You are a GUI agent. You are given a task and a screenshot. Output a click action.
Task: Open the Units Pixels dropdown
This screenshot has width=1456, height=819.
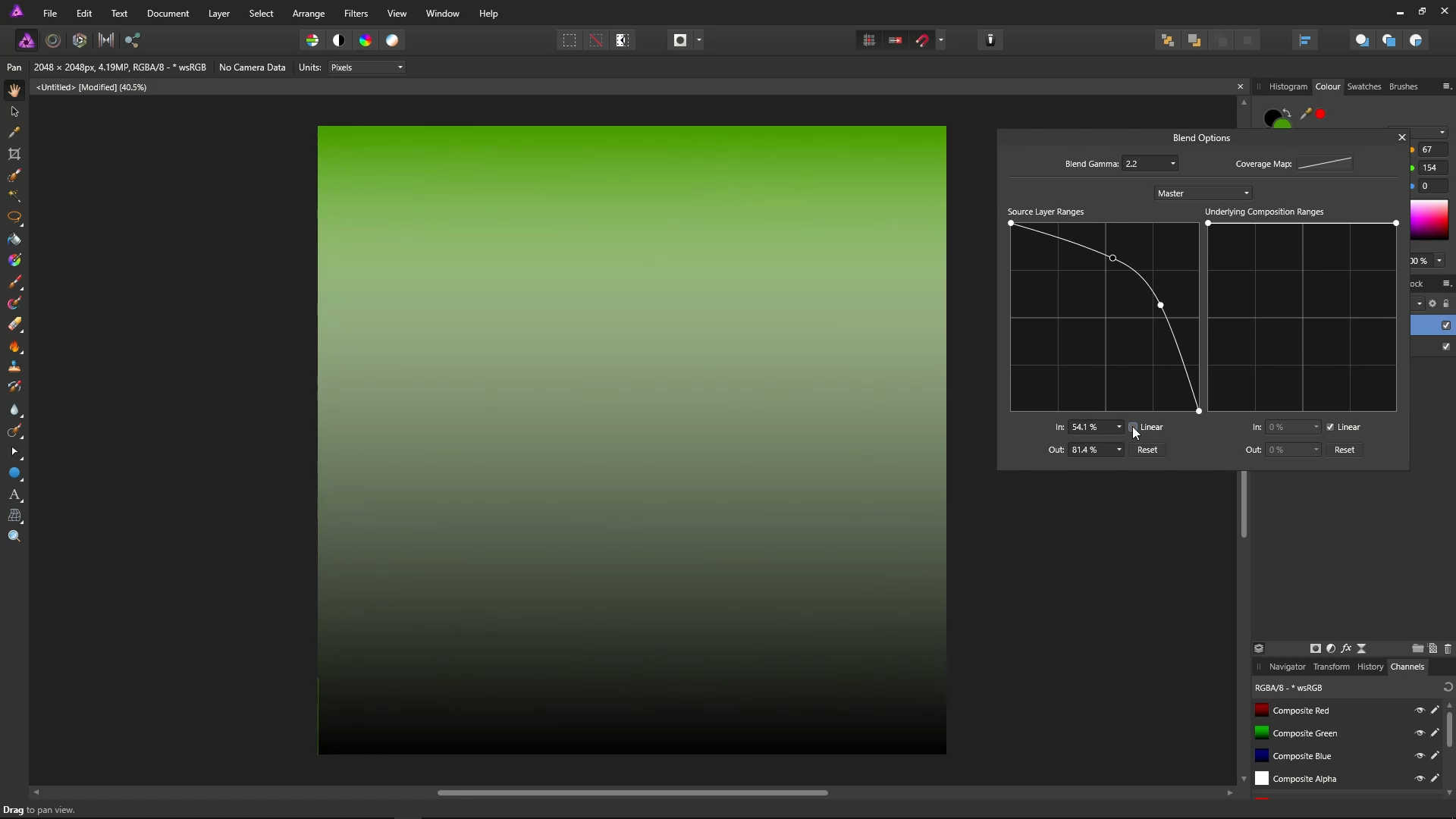(367, 67)
